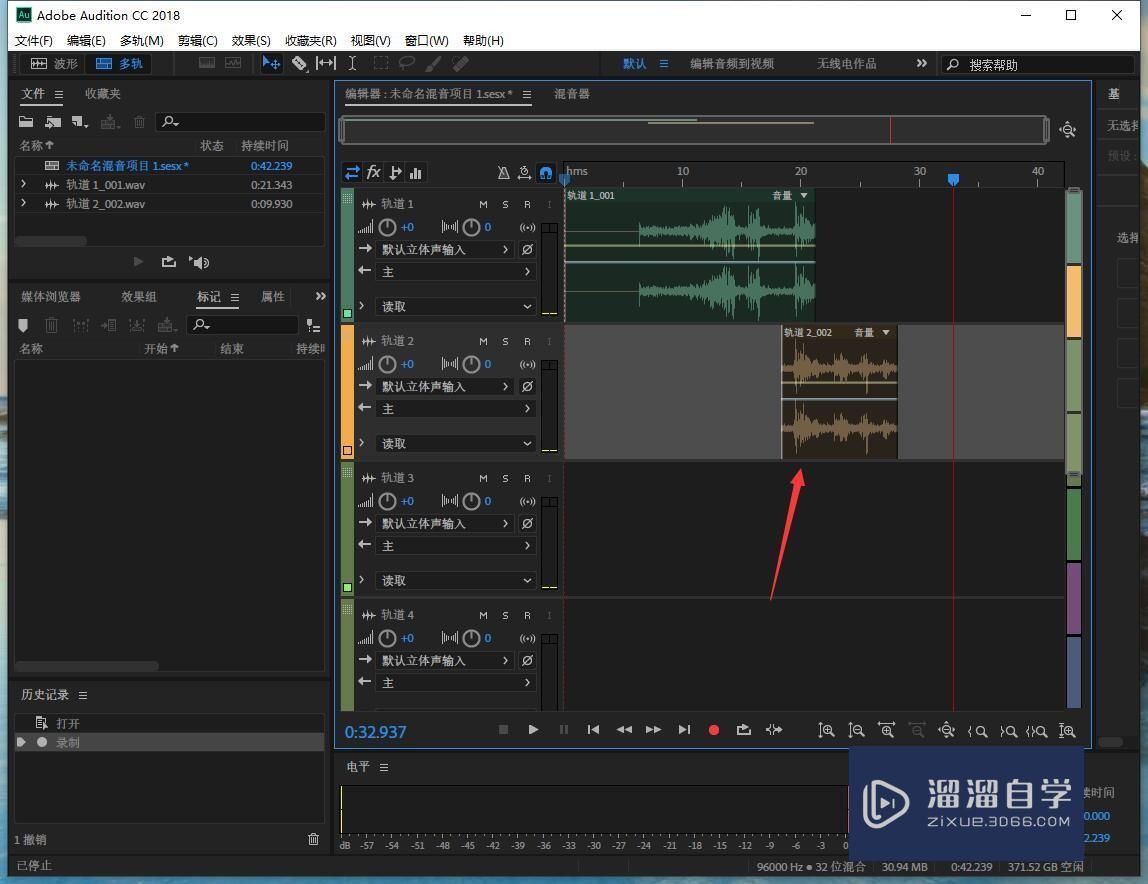Solo track 轨道 1
Screen dimensions: 1148x884
click(505, 204)
